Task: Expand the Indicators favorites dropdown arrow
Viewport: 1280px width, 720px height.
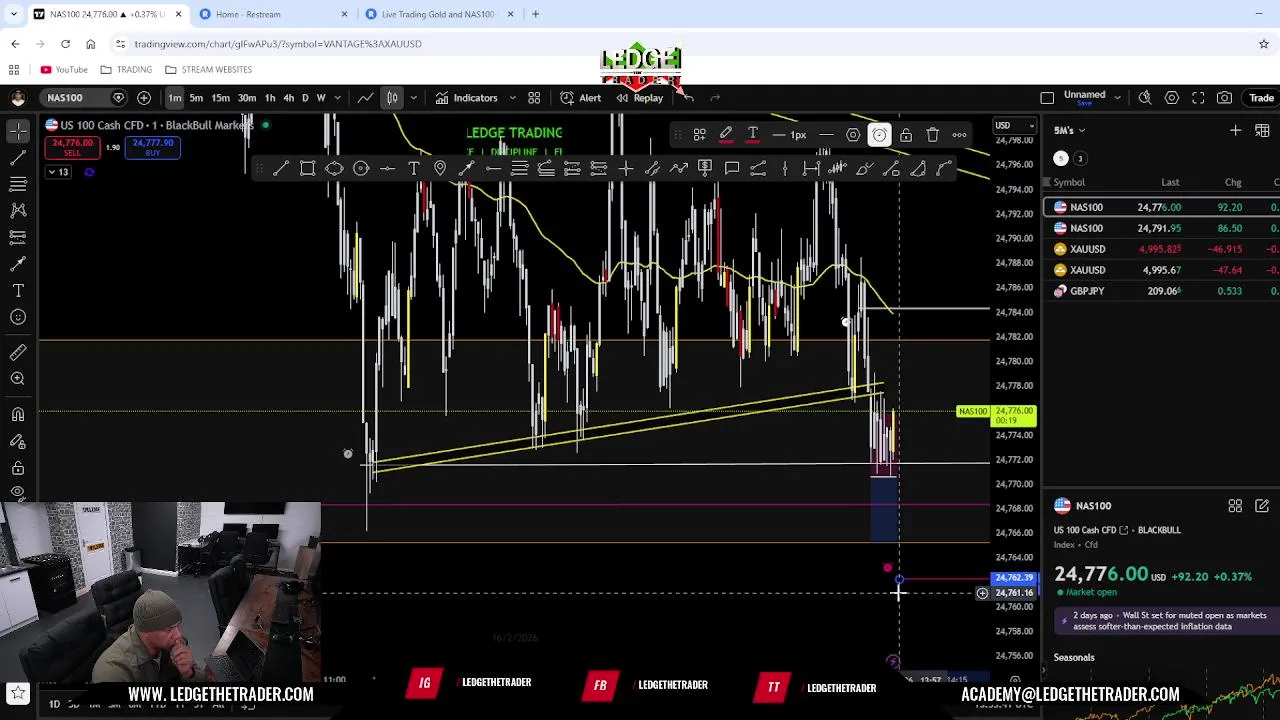Action: [x=513, y=98]
